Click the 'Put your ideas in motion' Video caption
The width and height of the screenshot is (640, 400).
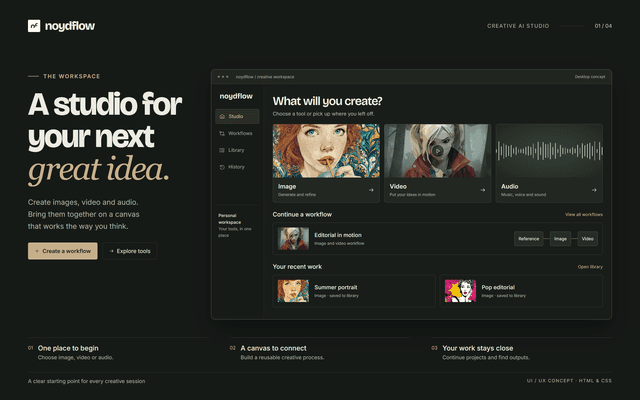pyautogui.click(x=412, y=195)
